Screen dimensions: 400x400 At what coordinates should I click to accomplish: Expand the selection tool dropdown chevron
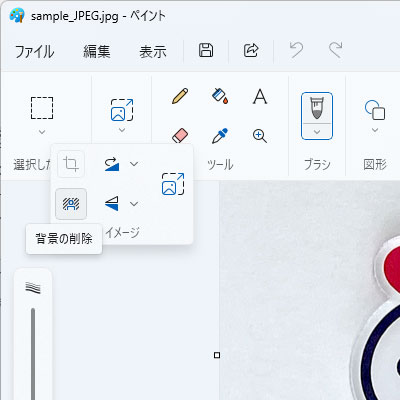click(x=42, y=132)
